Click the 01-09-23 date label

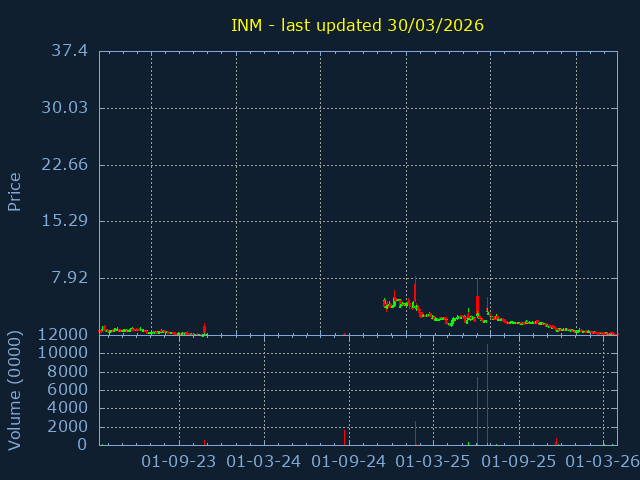(x=179, y=461)
